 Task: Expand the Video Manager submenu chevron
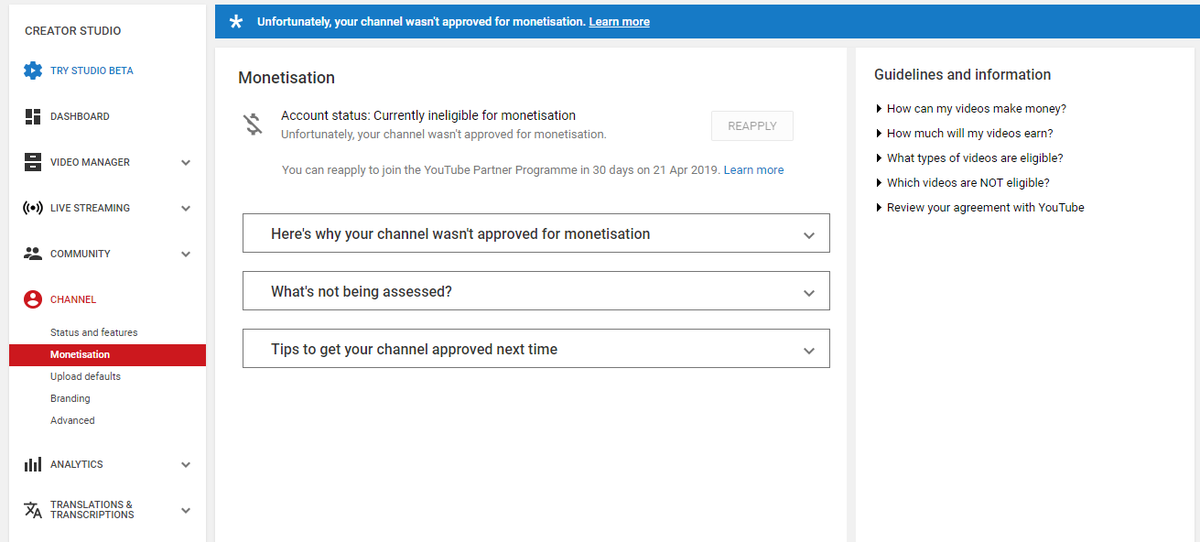click(x=186, y=163)
